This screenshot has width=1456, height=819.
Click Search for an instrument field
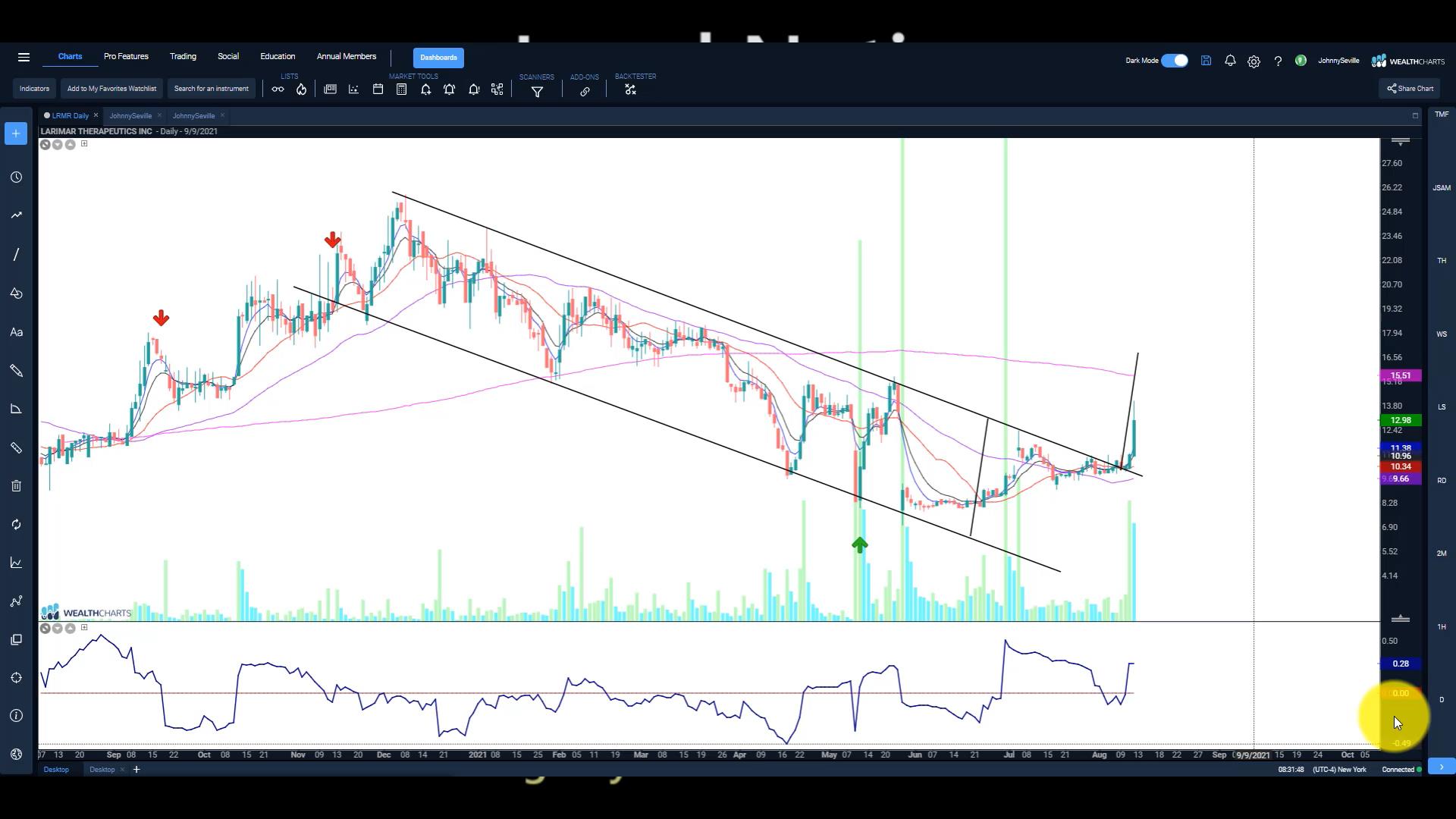(211, 89)
